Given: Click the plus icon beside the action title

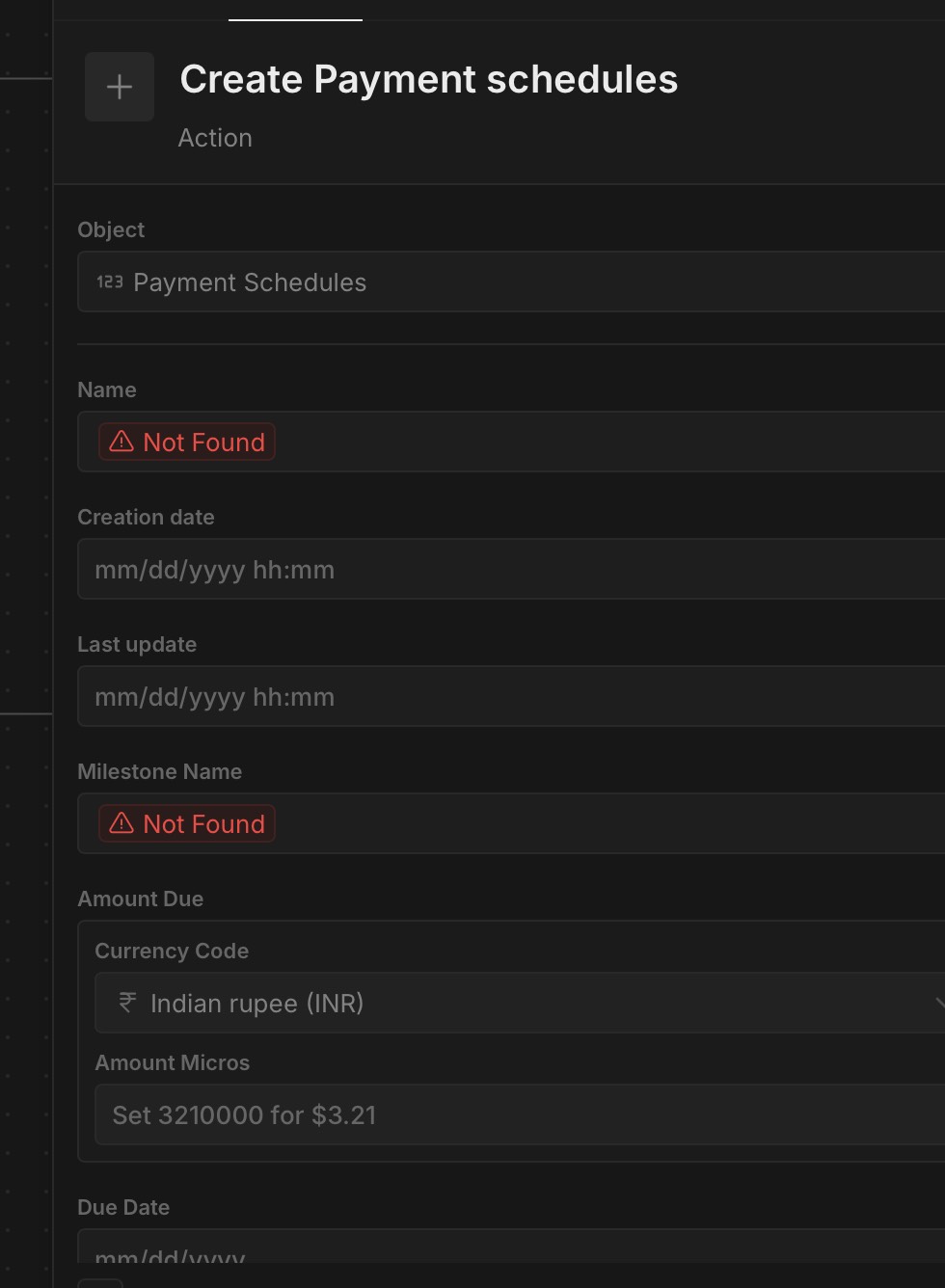Looking at the screenshot, I should click(120, 87).
